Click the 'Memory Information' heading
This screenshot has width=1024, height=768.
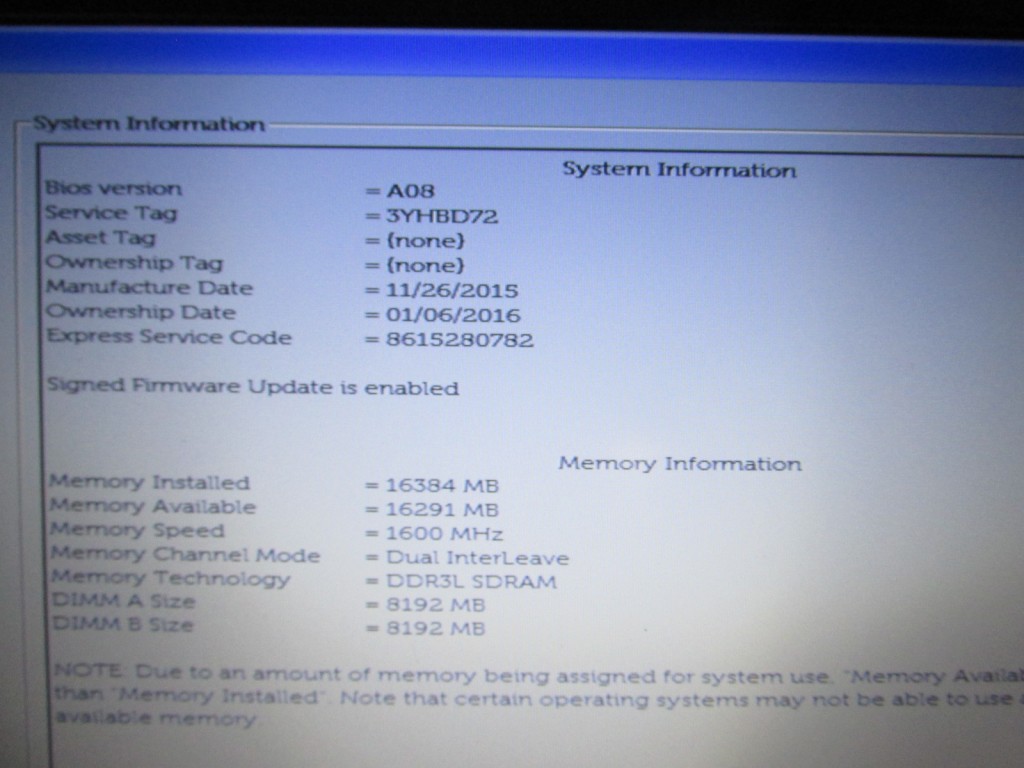[680, 464]
